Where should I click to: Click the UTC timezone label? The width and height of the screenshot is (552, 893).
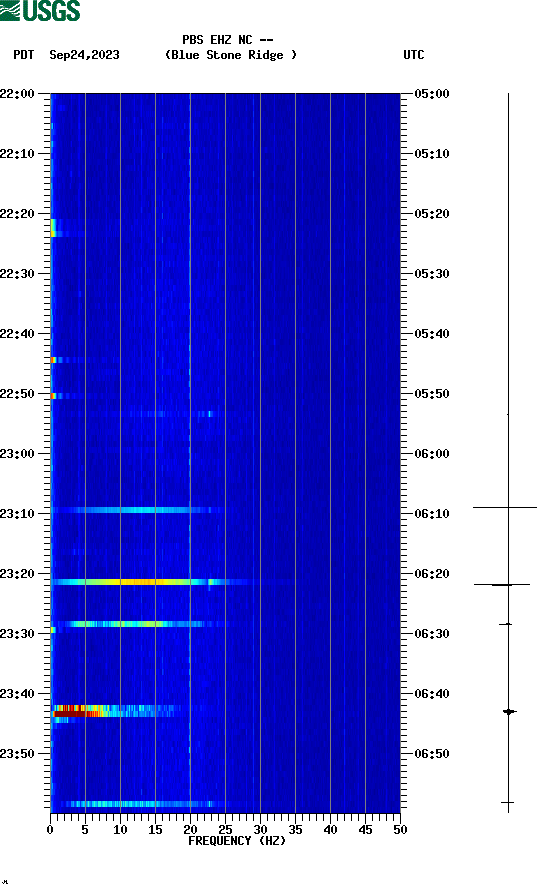pyautogui.click(x=414, y=55)
